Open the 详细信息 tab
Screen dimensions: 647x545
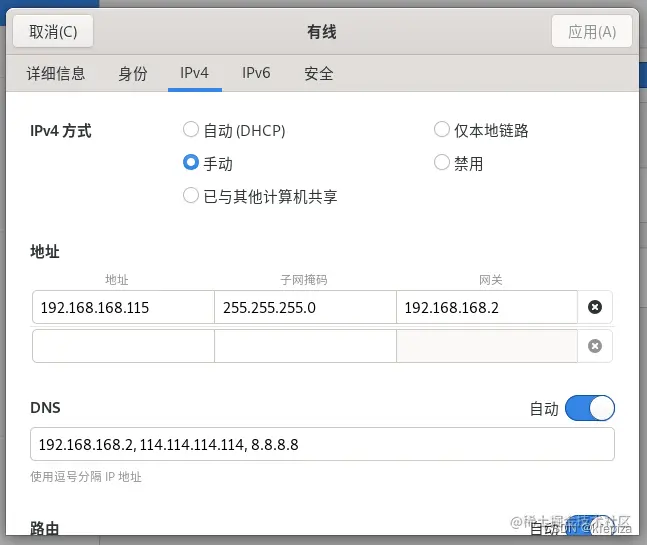pyautogui.click(x=56, y=73)
